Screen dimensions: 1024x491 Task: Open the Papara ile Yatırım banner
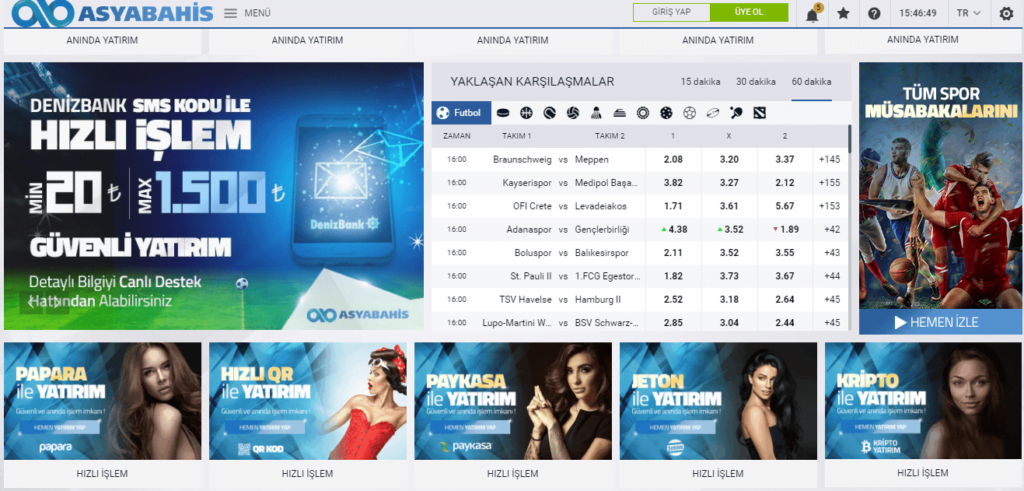[103, 401]
